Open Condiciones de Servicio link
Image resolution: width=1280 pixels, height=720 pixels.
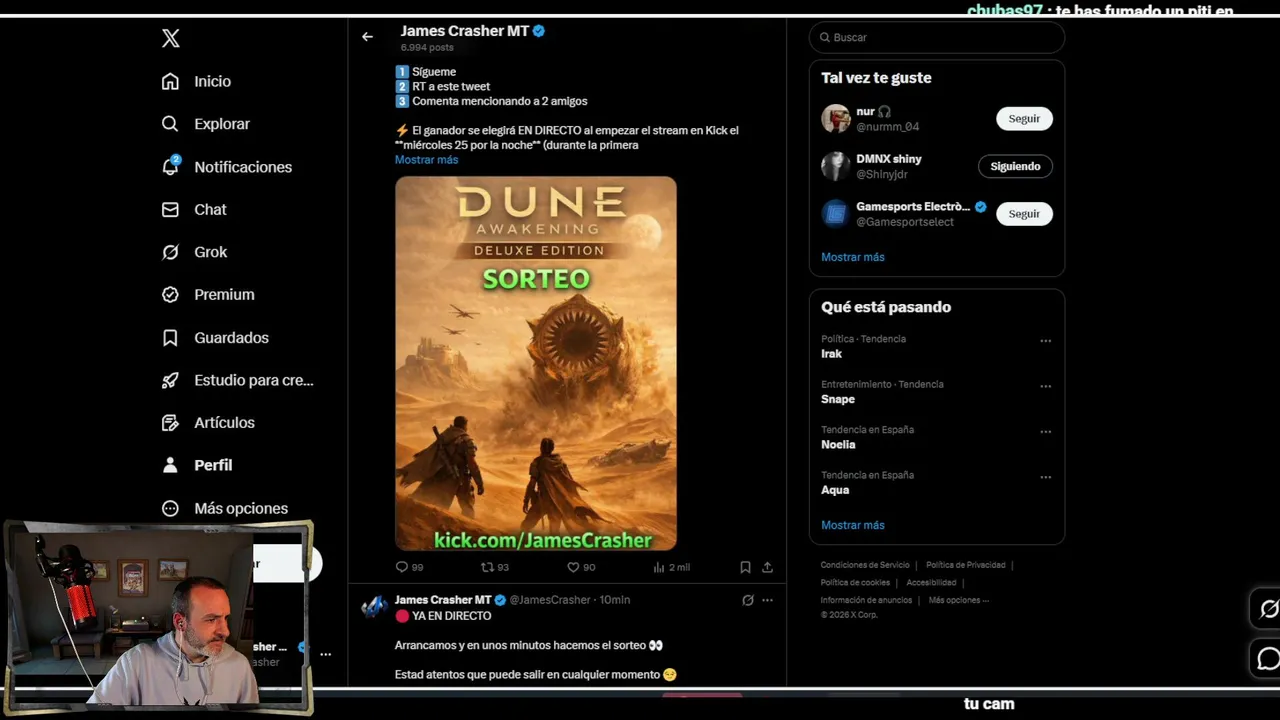pos(865,565)
